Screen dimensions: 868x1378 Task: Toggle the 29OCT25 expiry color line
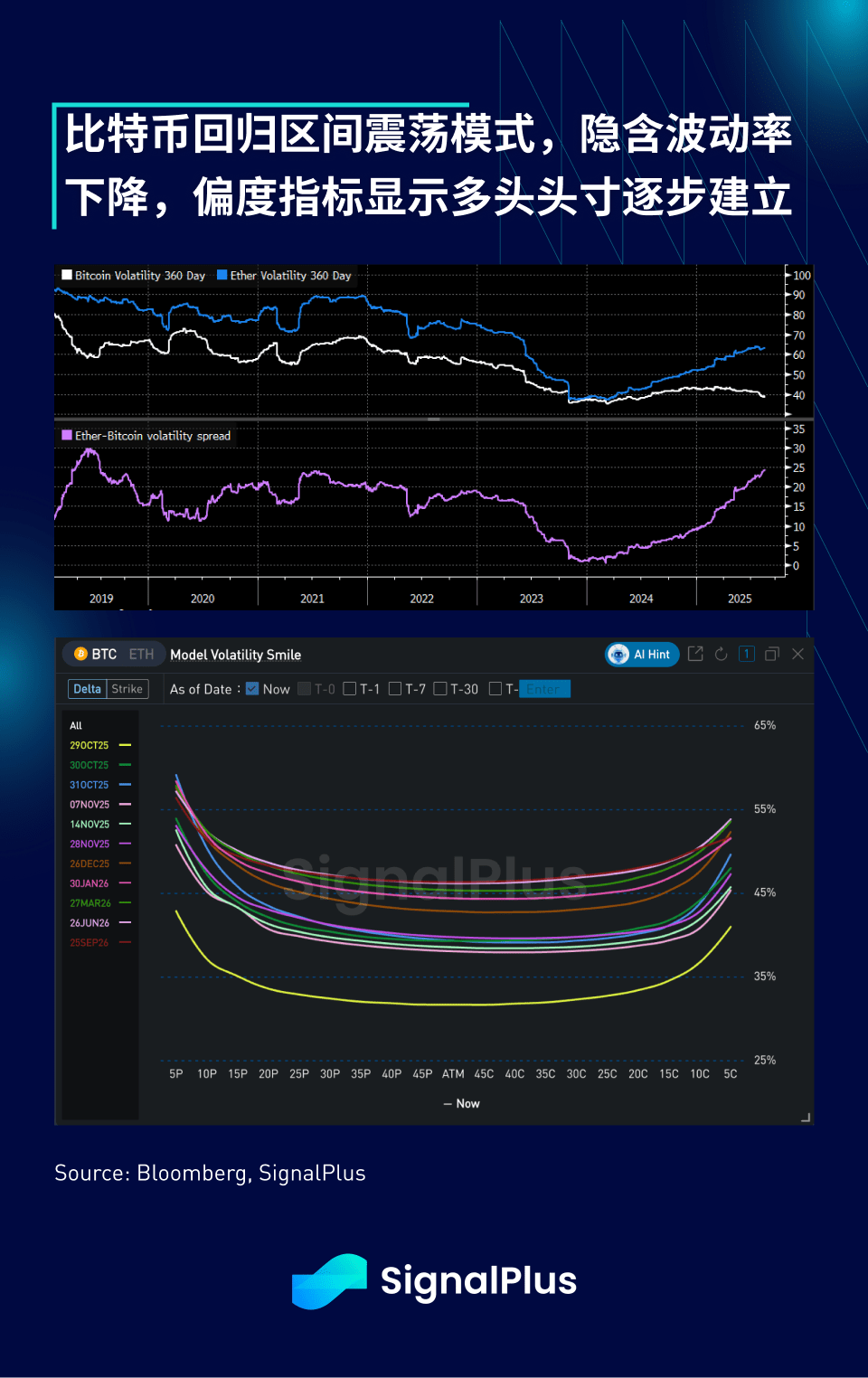point(126,745)
